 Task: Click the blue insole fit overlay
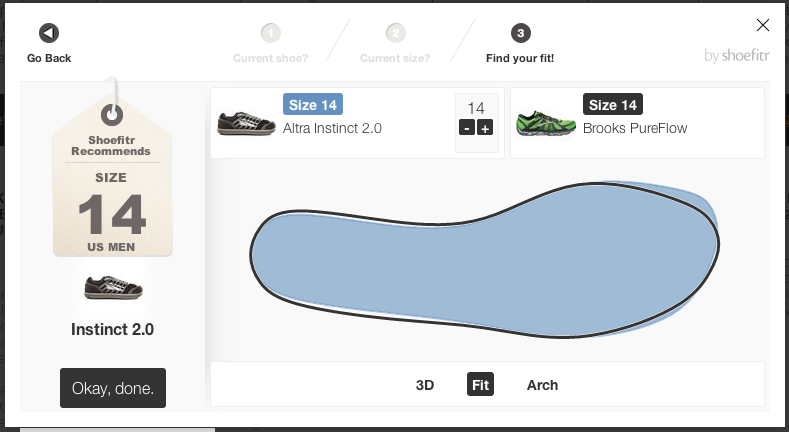[483, 261]
